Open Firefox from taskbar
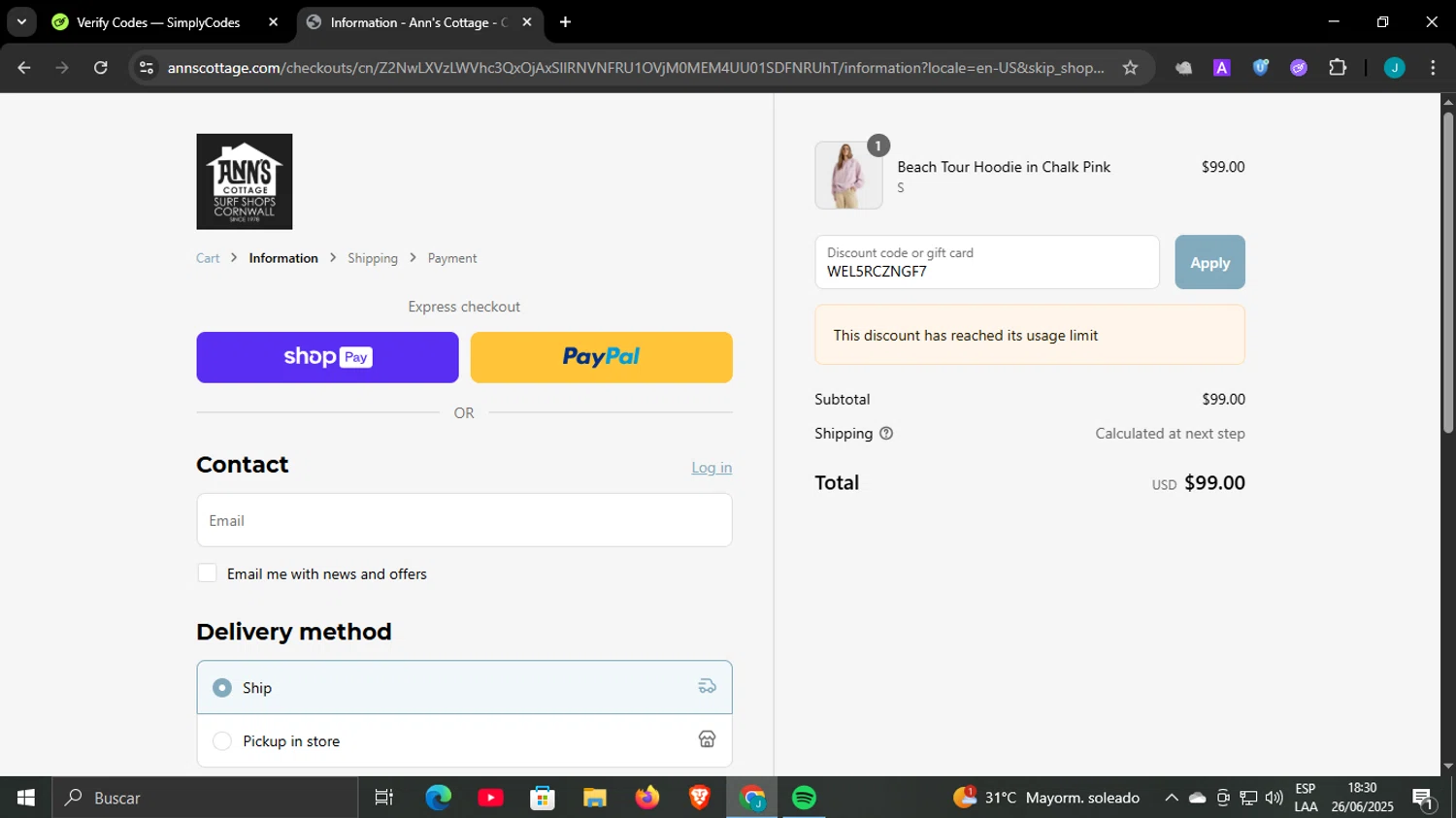Screen dimensions: 1456x818 (647, 798)
